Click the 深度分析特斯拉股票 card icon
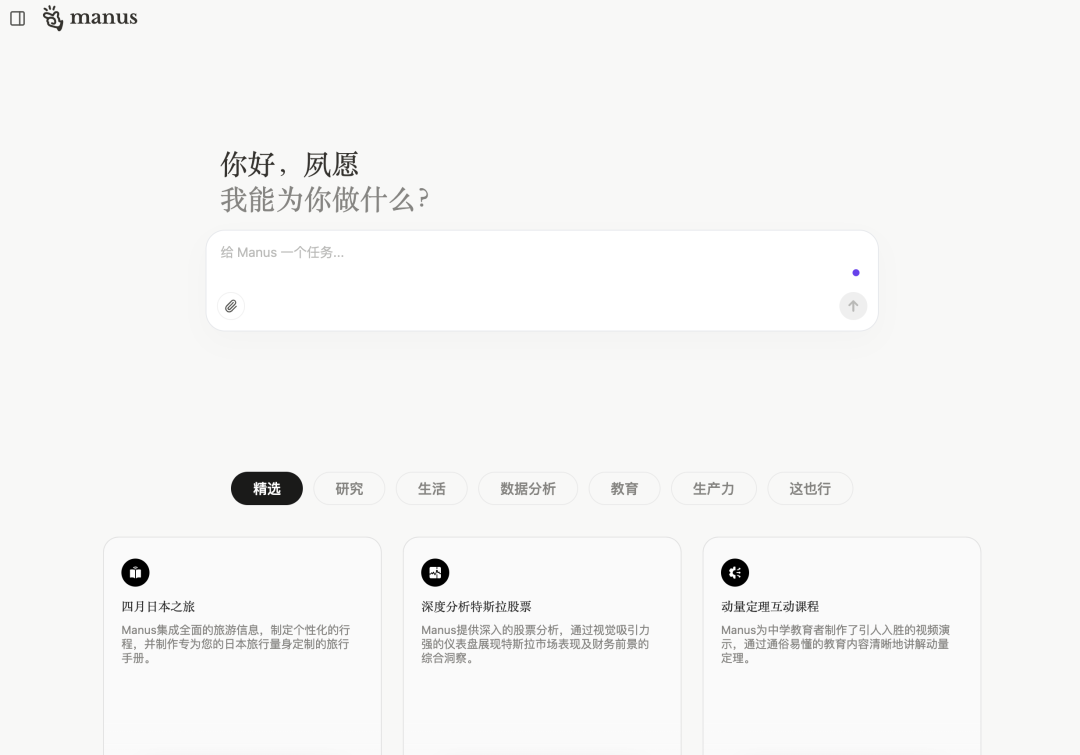1080x755 pixels. point(435,572)
